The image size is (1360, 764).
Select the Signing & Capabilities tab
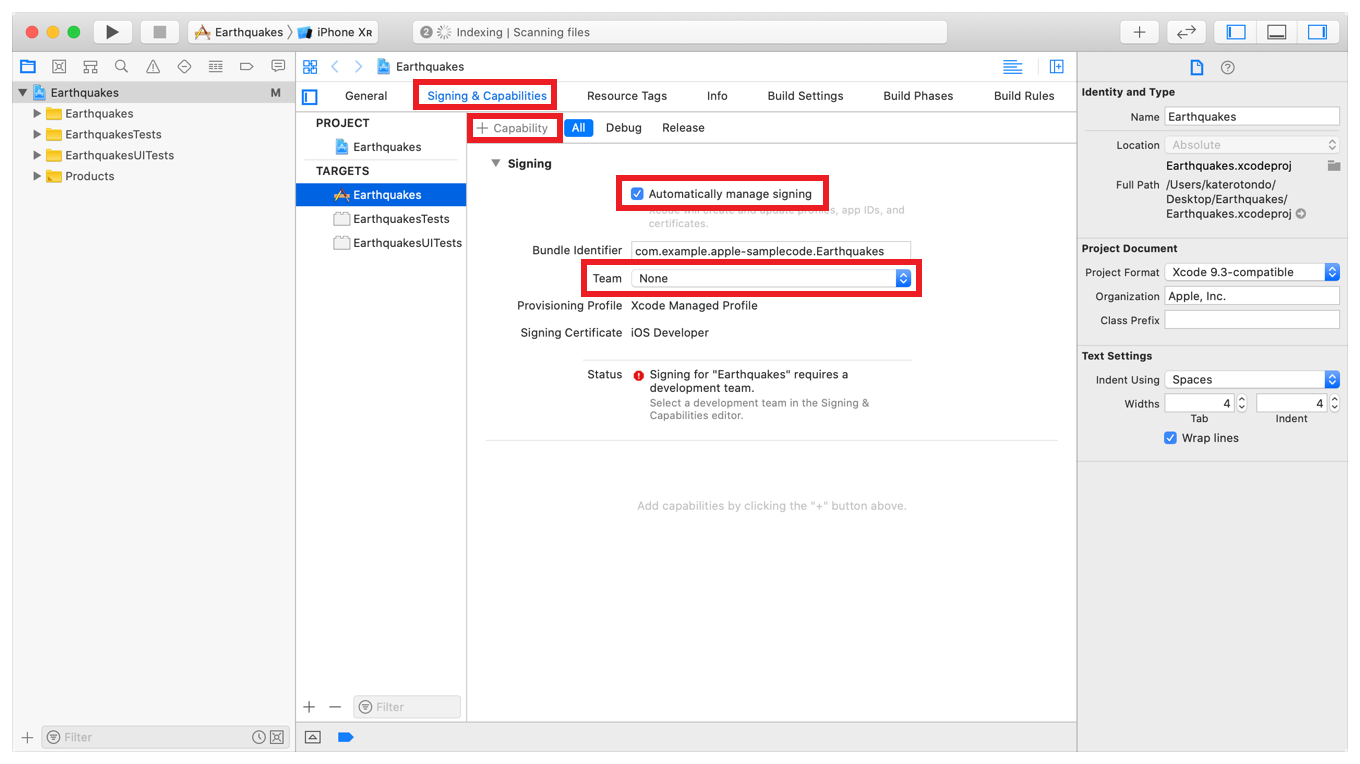coord(487,96)
